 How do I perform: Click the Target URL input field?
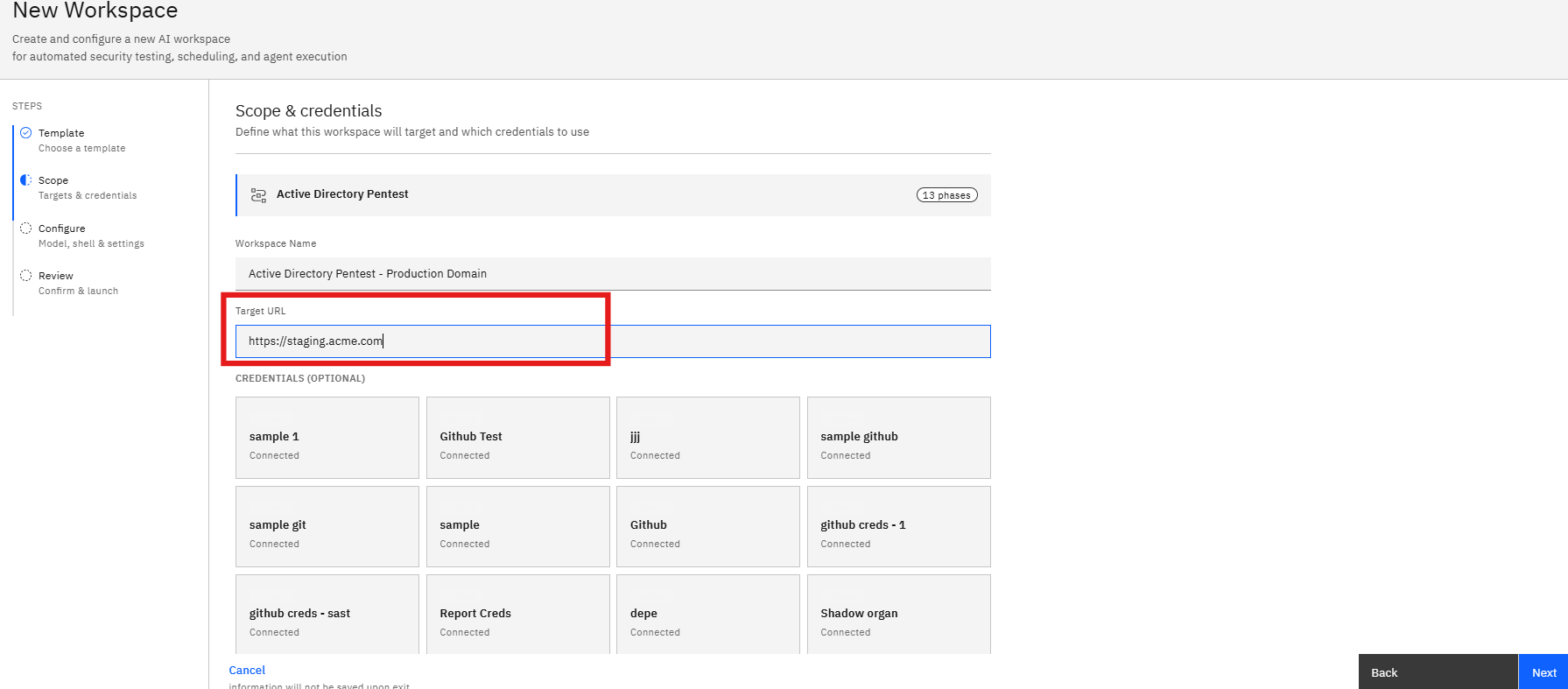click(x=613, y=341)
